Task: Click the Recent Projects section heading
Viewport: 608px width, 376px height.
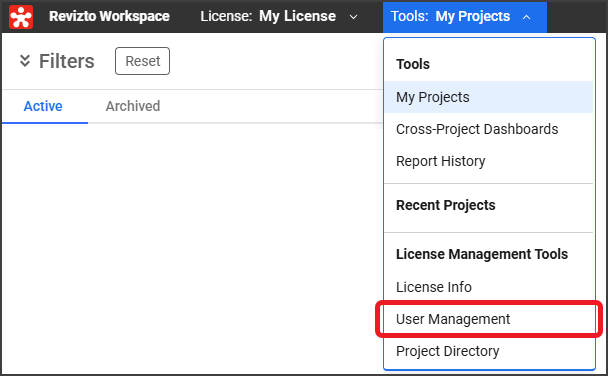Action: coord(446,205)
